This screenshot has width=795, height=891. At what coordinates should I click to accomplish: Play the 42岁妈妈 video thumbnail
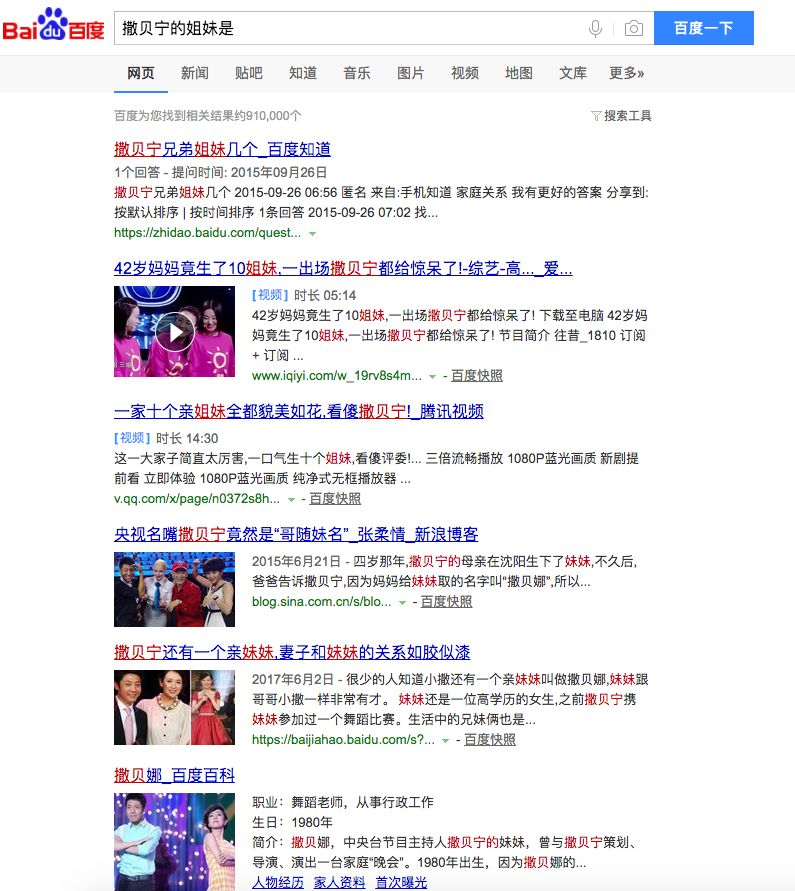(x=174, y=331)
